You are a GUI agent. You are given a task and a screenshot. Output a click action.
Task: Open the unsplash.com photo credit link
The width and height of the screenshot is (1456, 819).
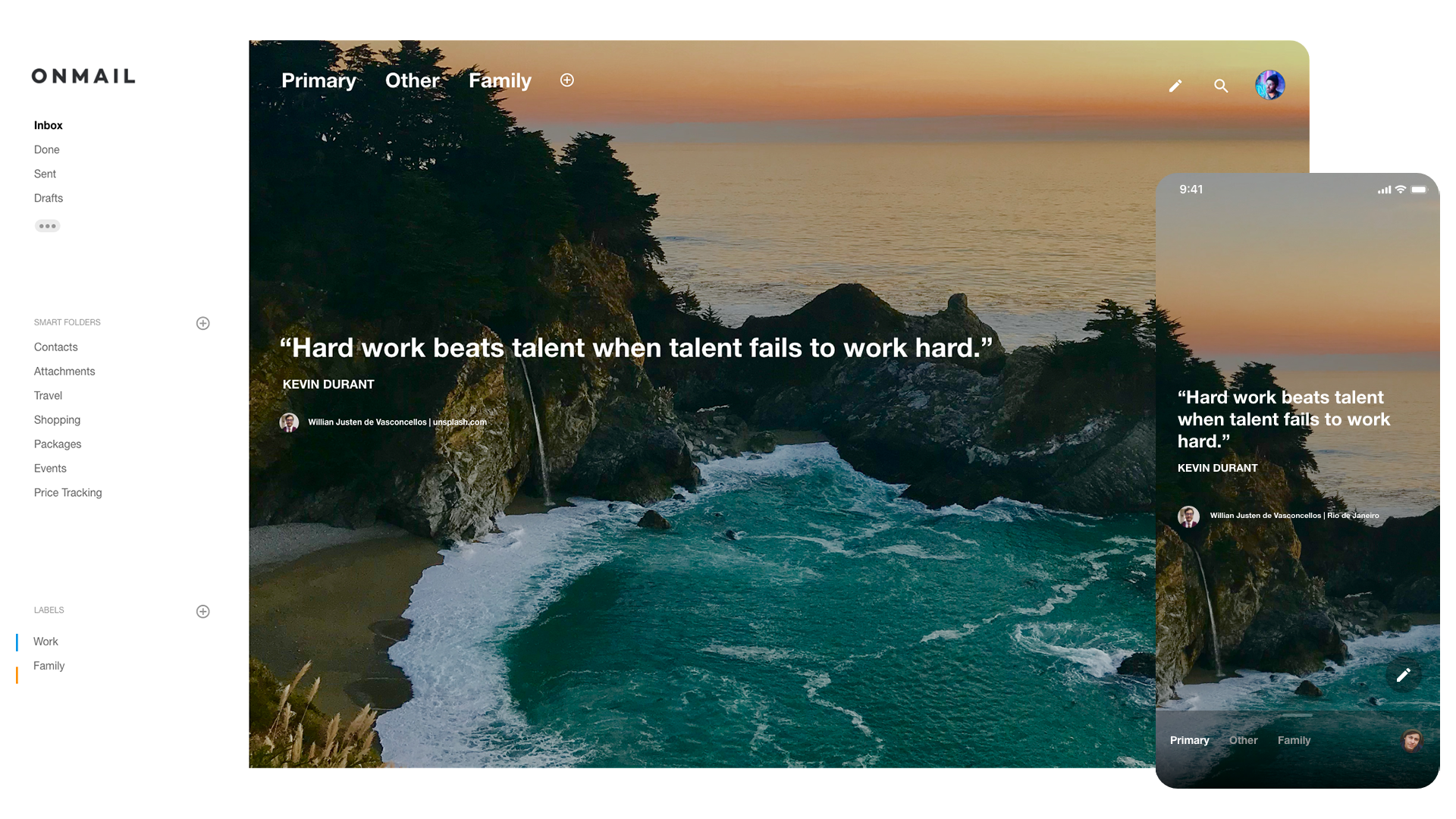pos(460,422)
